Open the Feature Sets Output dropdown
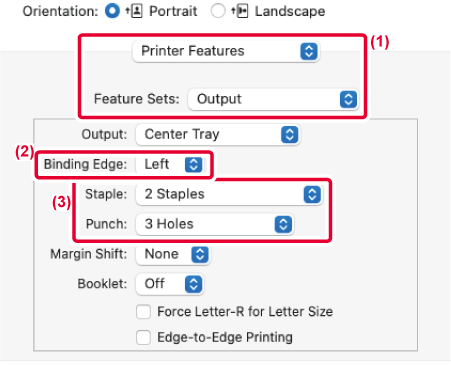Viewport: 451px width, 366px height. coord(273,99)
